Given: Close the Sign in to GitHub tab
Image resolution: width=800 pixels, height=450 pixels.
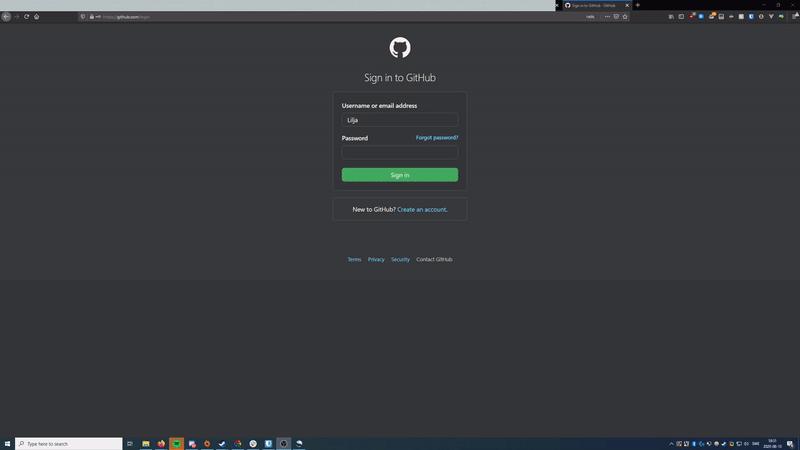Looking at the screenshot, I should tap(627, 6).
